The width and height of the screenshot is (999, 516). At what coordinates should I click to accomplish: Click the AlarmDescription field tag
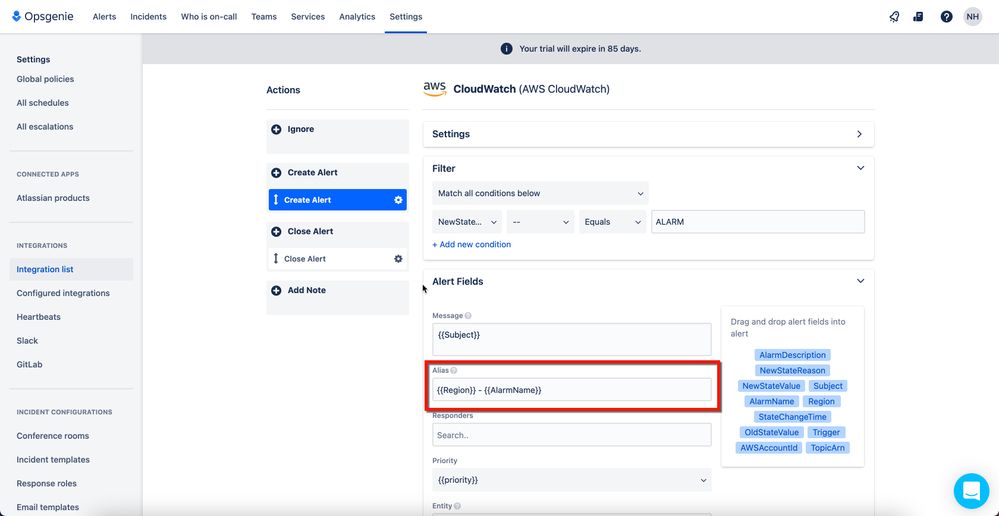[x=792, y=355]
